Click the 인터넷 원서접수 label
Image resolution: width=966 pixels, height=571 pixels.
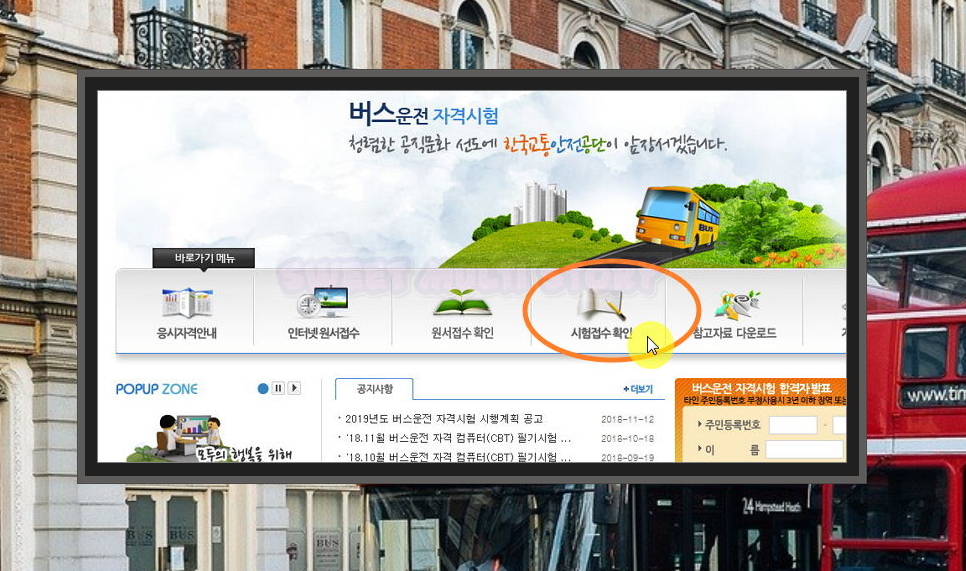click(323, 333)
